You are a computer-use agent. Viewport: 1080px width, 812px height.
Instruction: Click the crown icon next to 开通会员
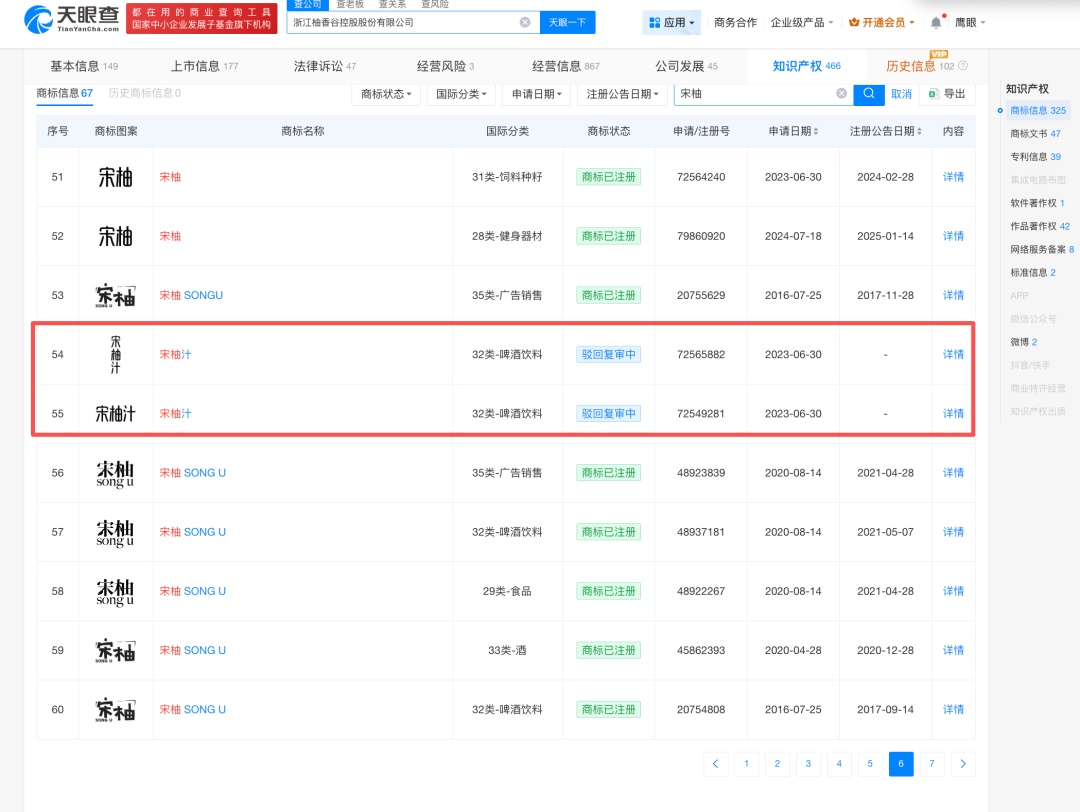click(852, 22)
